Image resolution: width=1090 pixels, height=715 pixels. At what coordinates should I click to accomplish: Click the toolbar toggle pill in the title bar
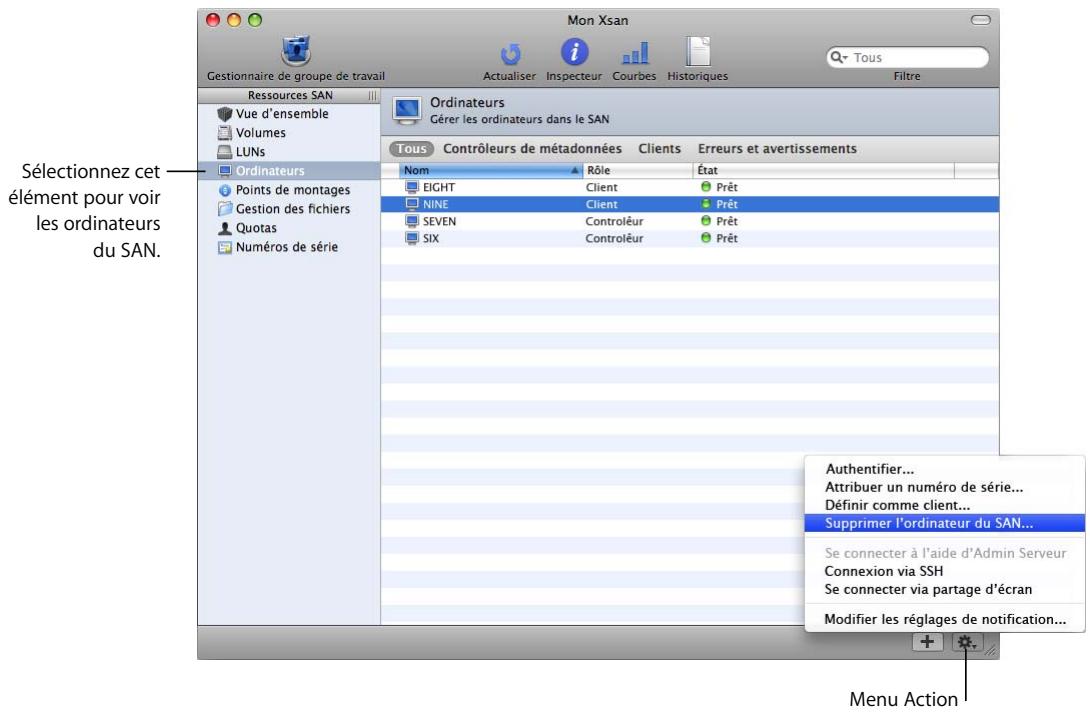(980, 19)
